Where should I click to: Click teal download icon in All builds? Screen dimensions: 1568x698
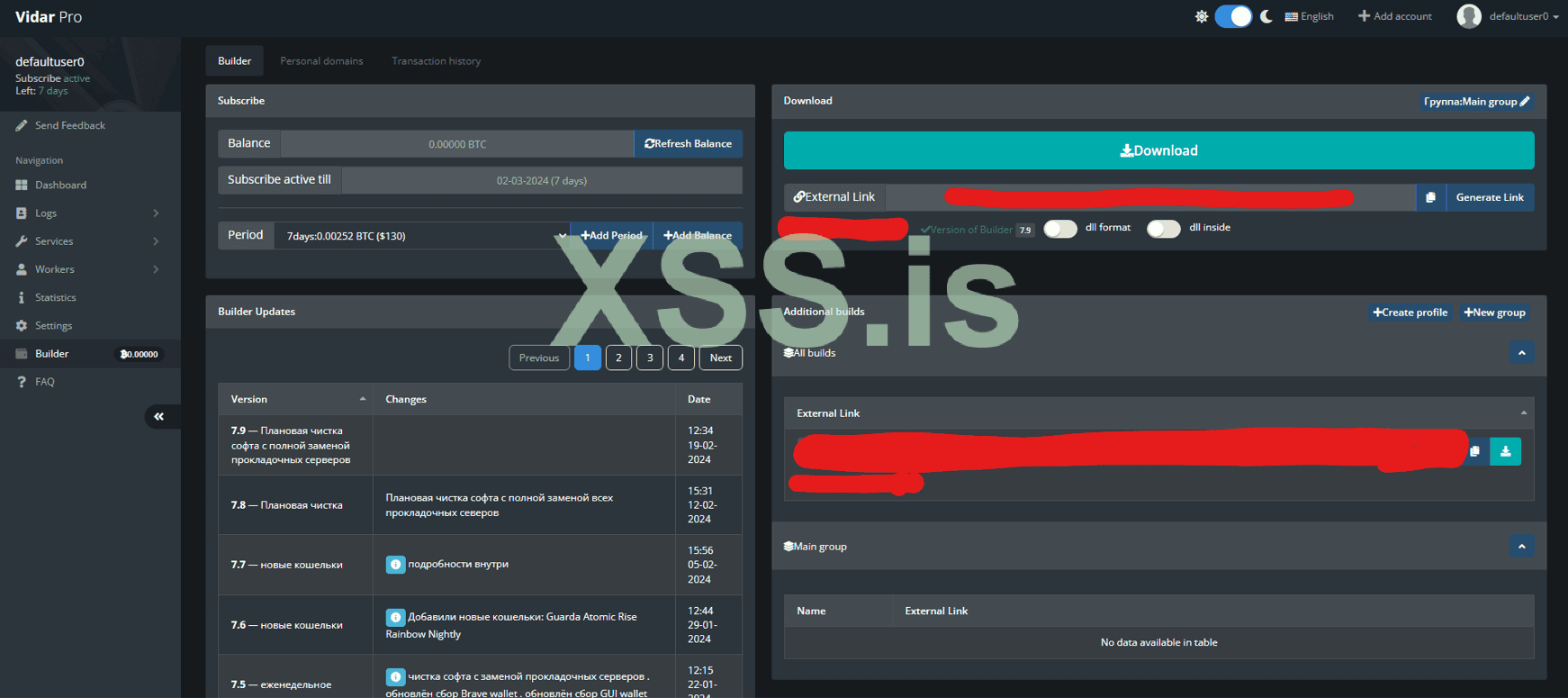point(1506,451)
